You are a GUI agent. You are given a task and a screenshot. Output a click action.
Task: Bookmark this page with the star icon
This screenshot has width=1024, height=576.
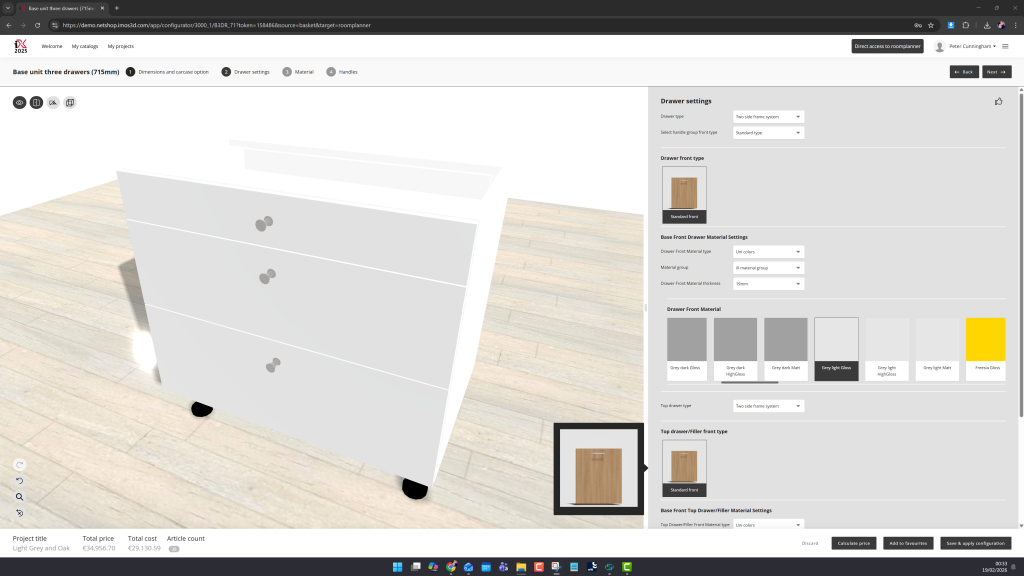(931, 25)
